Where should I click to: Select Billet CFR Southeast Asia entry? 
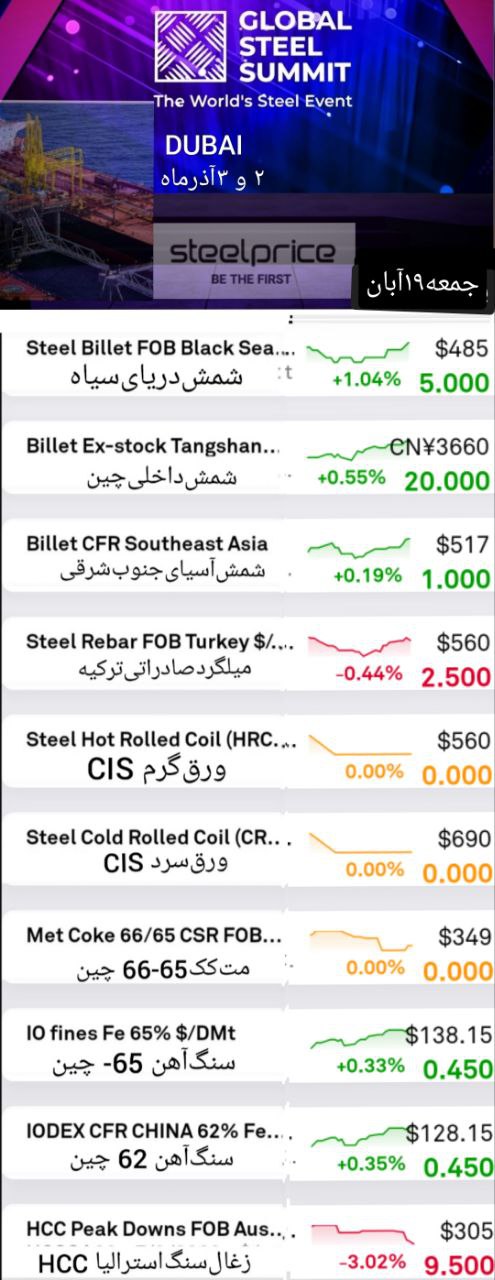click(247, 558)
